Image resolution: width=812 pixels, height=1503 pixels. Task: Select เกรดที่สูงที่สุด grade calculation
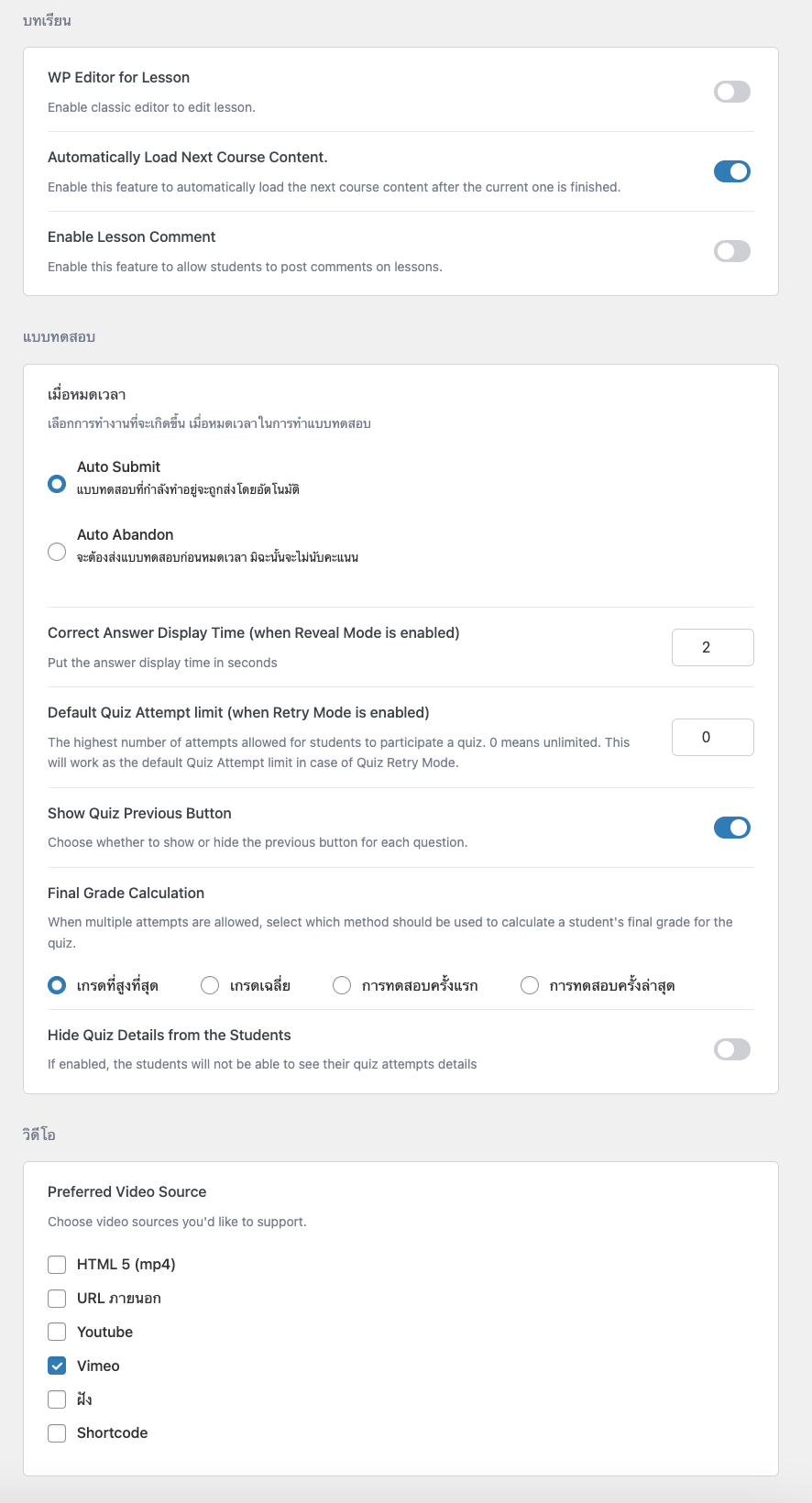[x=57, y=985]
